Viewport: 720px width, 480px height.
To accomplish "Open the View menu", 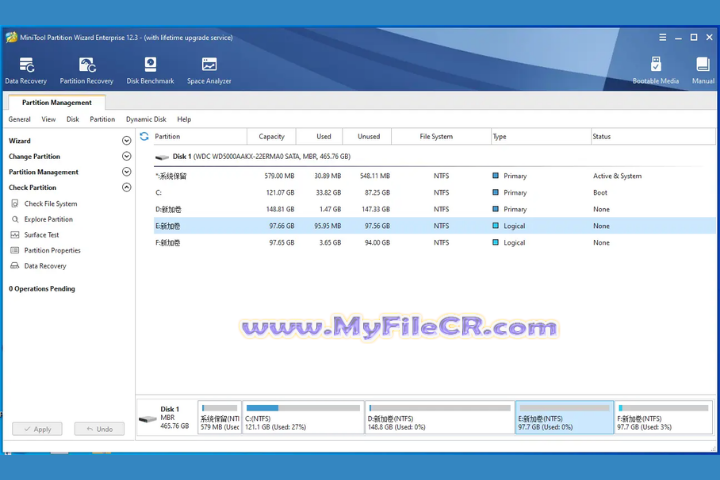I will pos(49,119).
